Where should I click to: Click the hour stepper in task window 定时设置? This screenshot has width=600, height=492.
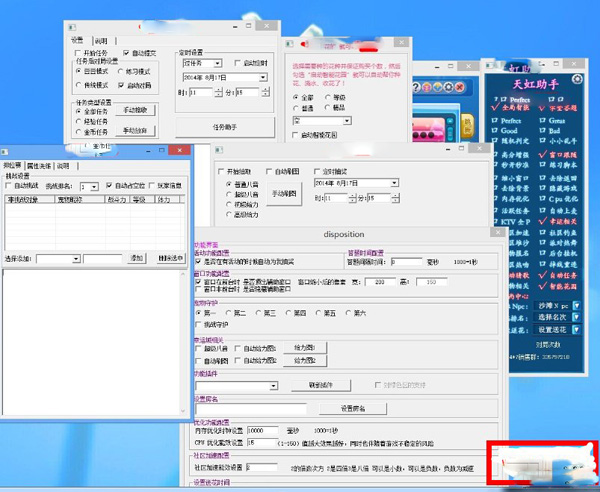(218, 92)
